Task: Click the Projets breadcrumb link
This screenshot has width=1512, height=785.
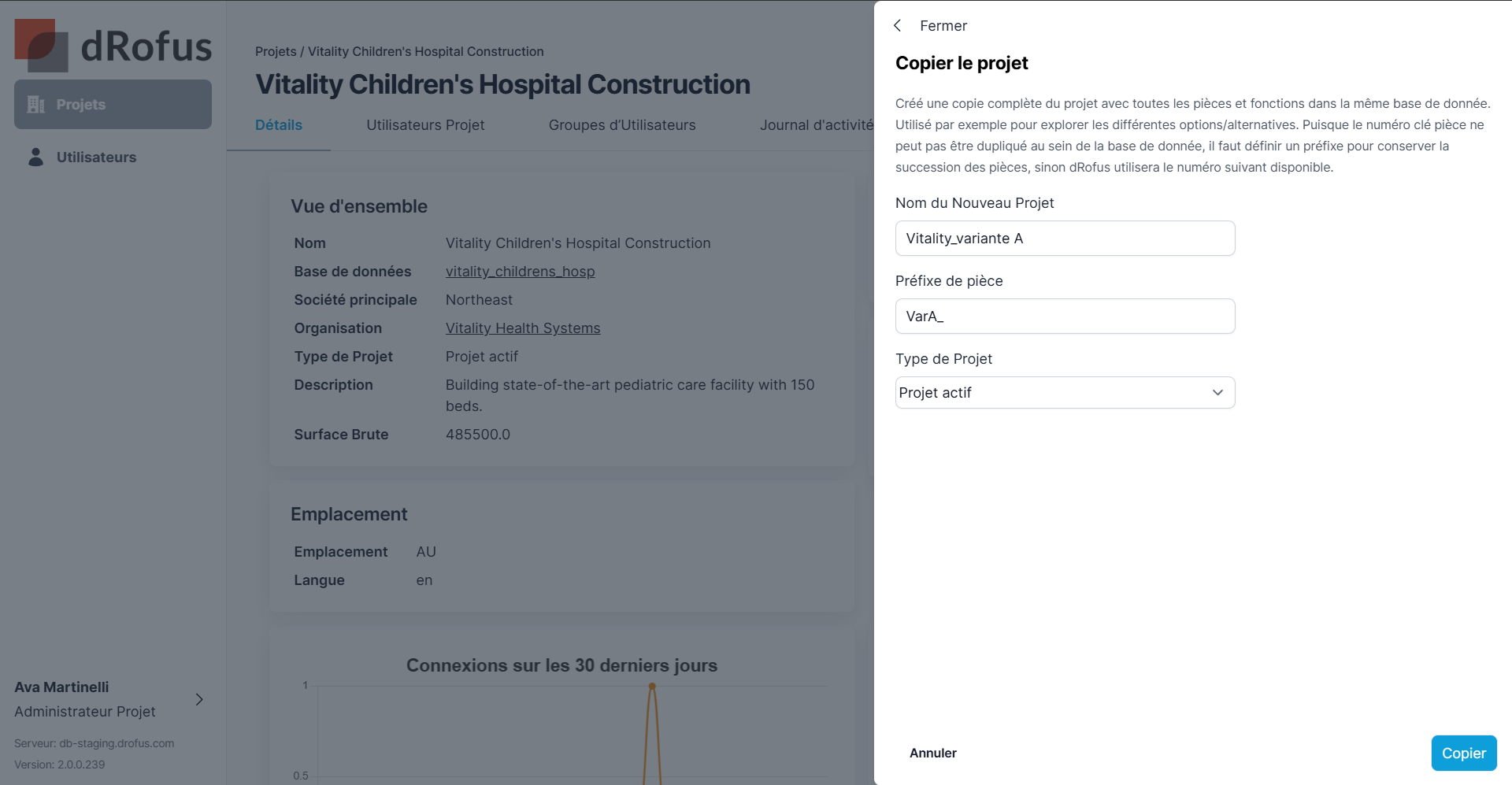Action: click(276, 52)
